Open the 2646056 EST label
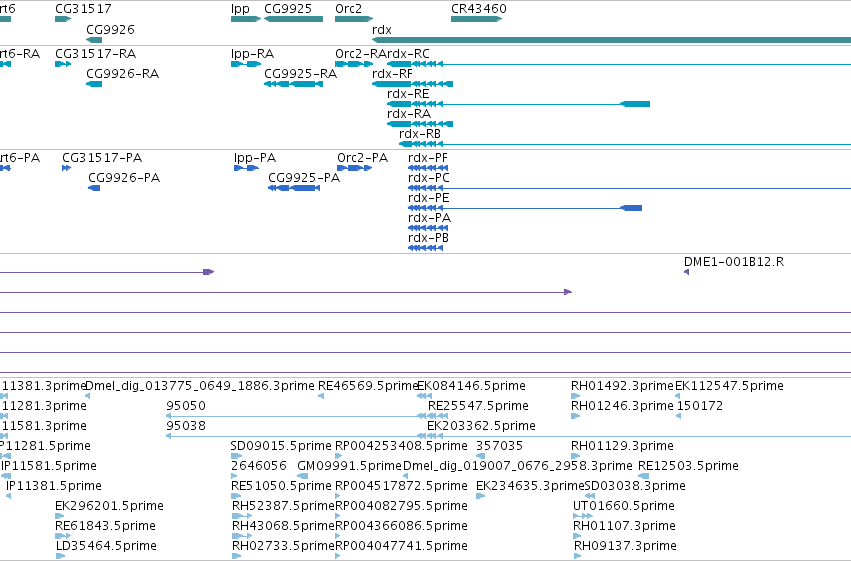 pos(259,466)
